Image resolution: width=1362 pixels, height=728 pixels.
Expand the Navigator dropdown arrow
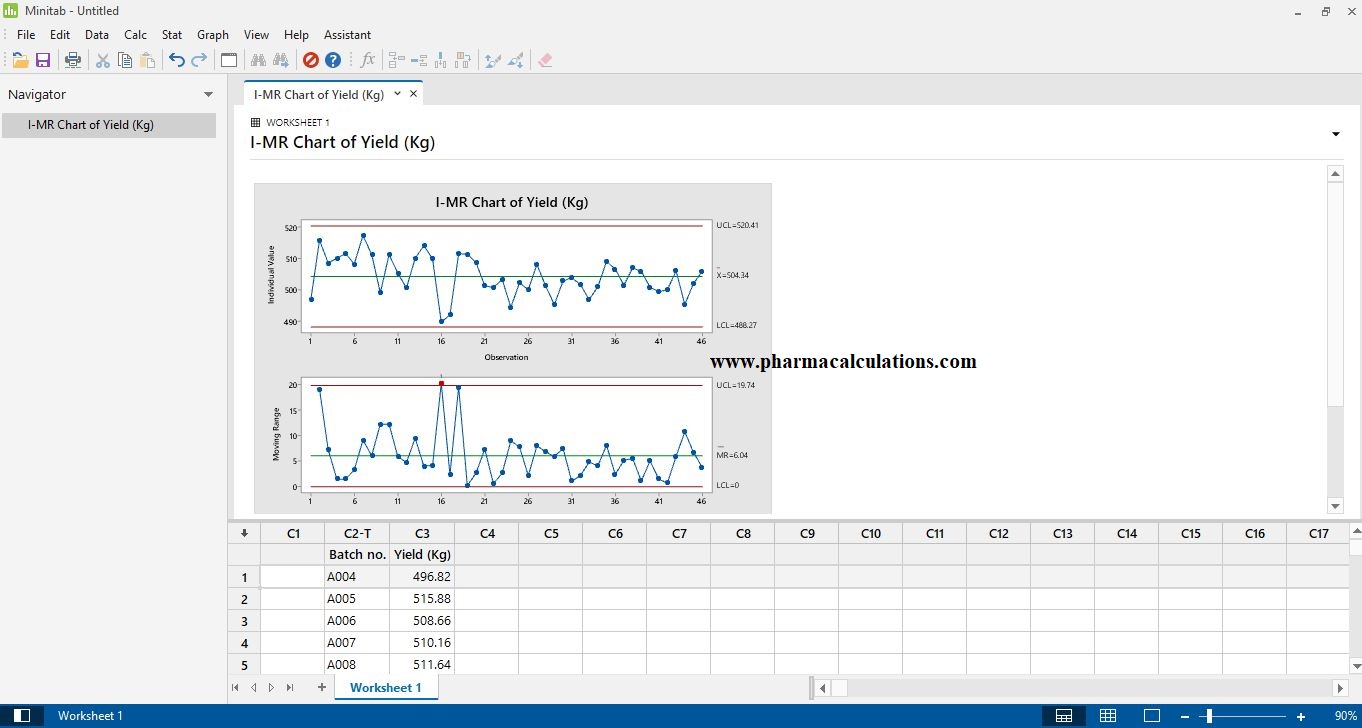click(208, 95)
